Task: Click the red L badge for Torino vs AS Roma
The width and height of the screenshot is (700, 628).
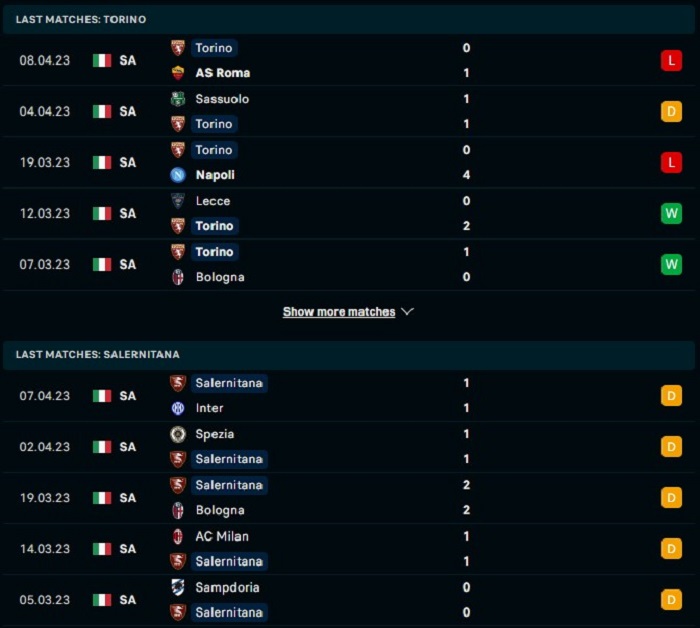Action: [x=671, y=61]
